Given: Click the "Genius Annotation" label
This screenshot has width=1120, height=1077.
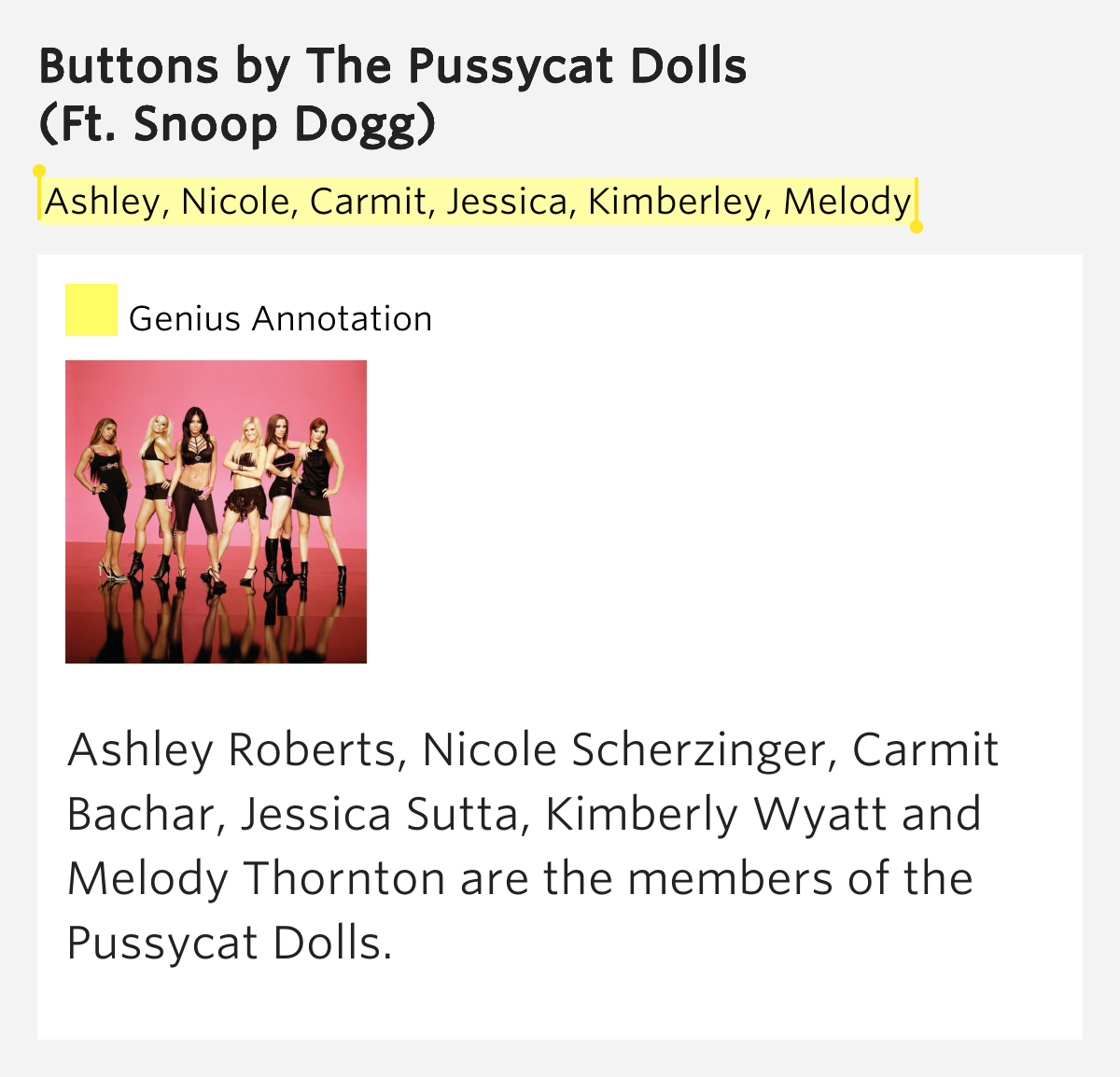Looking at the screenshot, I should click(x=280, y=319).
